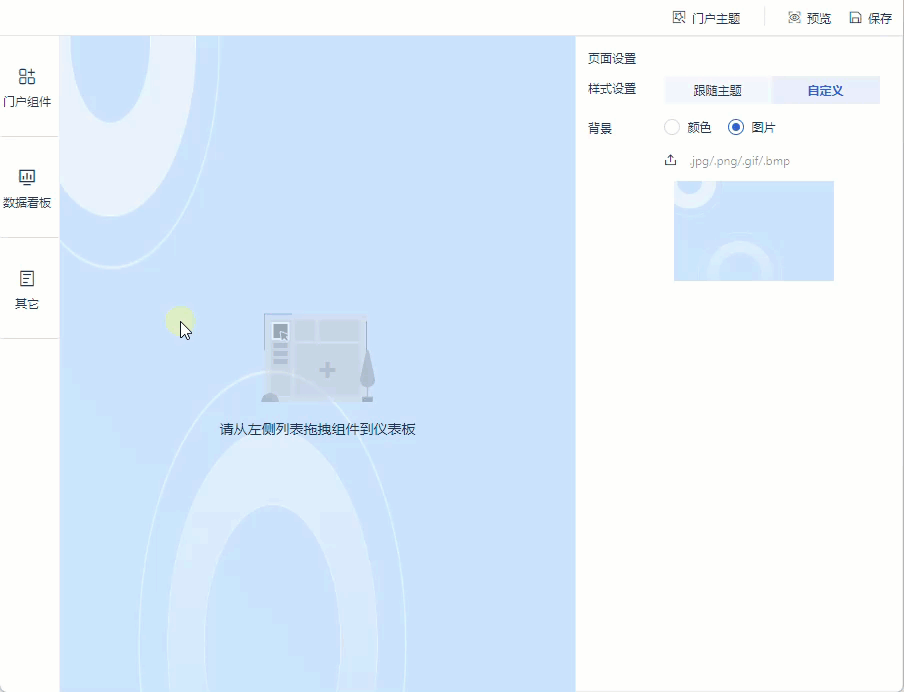Click the 请从左侧列表拖拽组件到仪表板 hint text
Screen dimensions: 904x692
point(318,429)
